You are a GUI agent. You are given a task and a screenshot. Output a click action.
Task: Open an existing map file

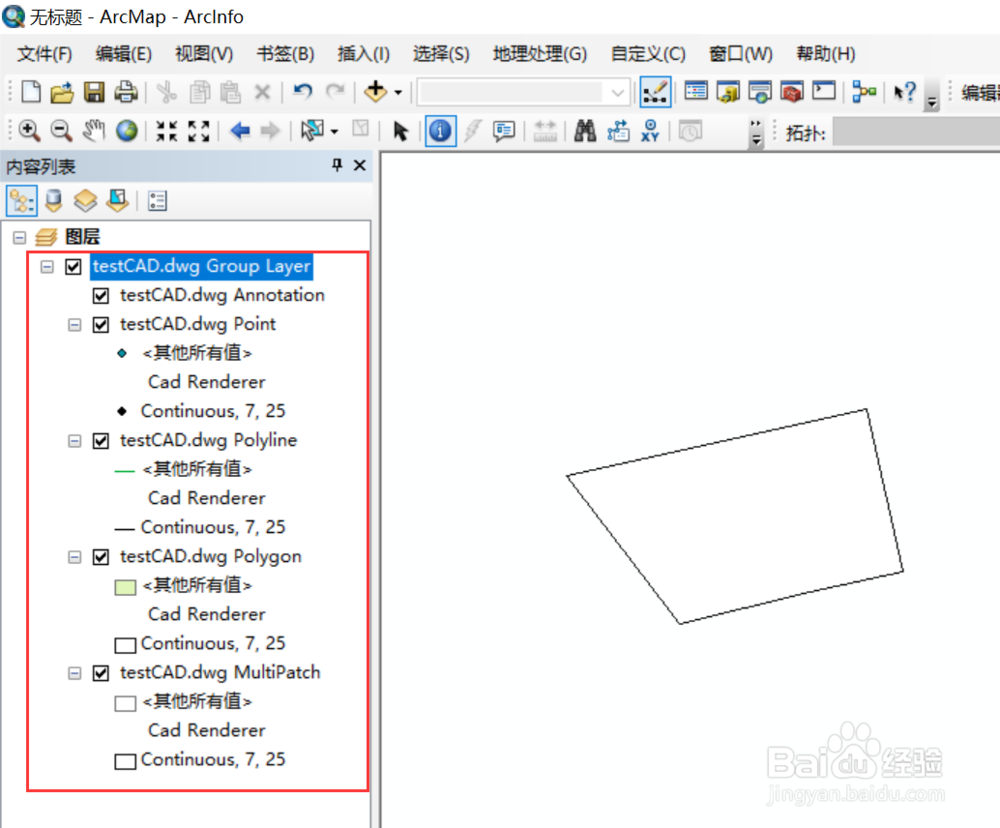click(62, 92)
